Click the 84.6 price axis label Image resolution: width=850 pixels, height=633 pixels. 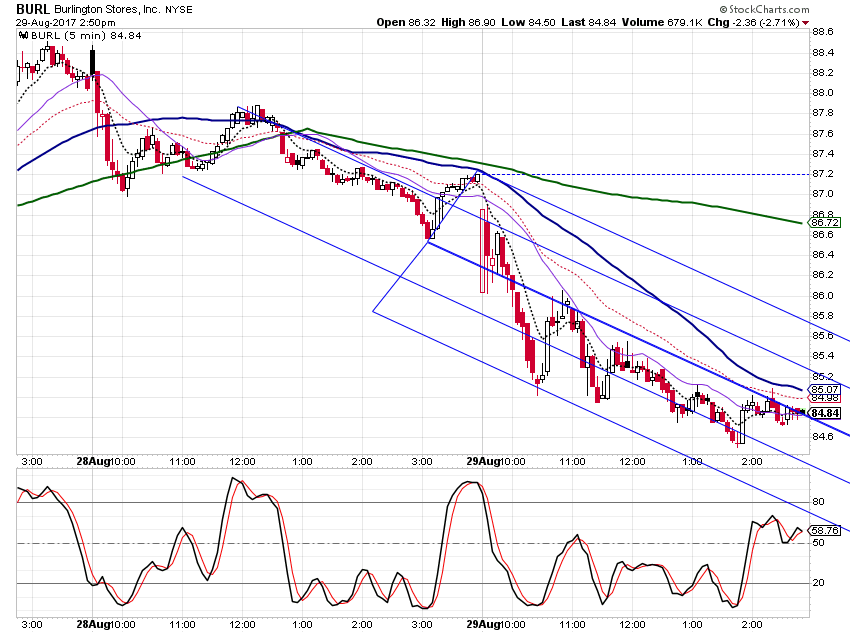pyautogui.click(x=823, y=437)
